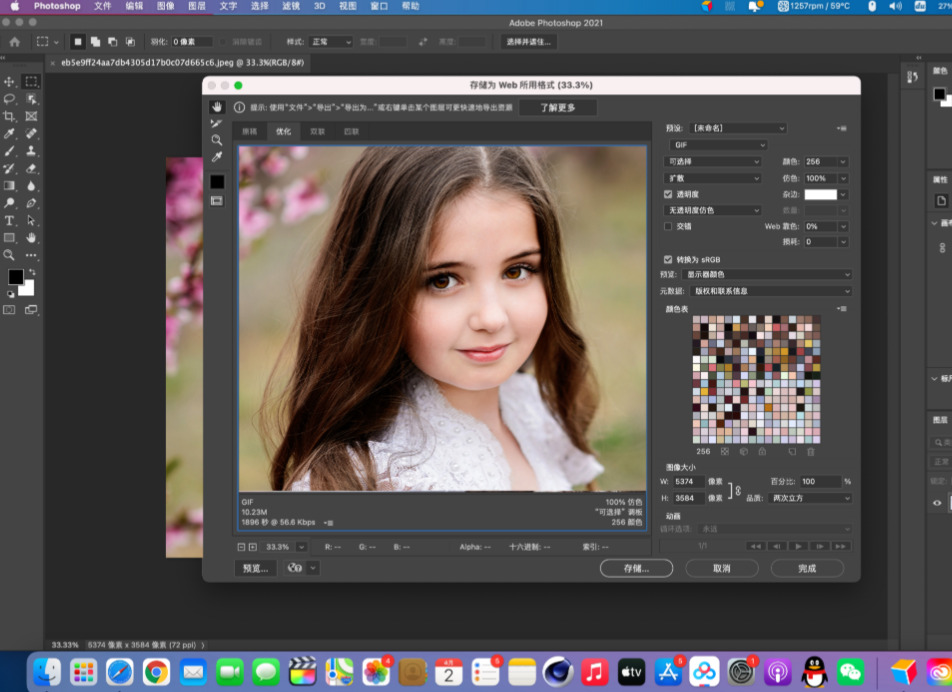
Task: Select the Hand tool in the export dialog
Action: click(216, 107)
